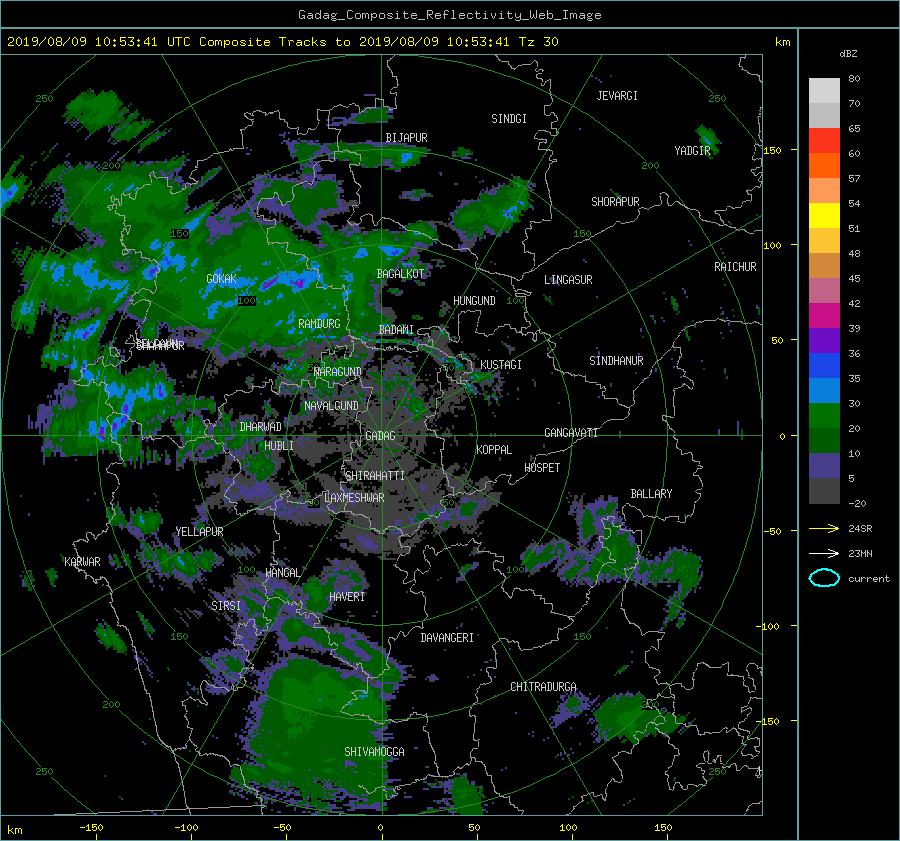Click the LAXMESHWAR label

tap(354, 498)
